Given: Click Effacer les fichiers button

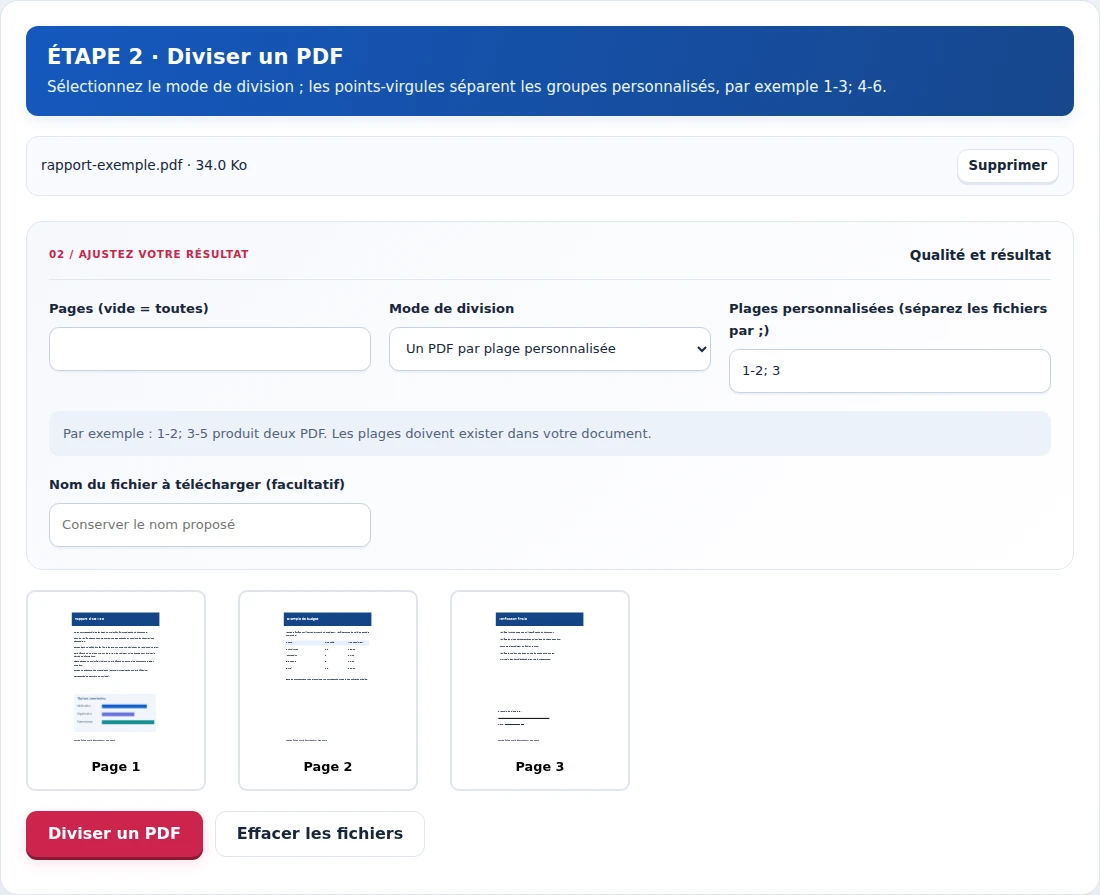Looking at the screenshot, I should [320, 834].
